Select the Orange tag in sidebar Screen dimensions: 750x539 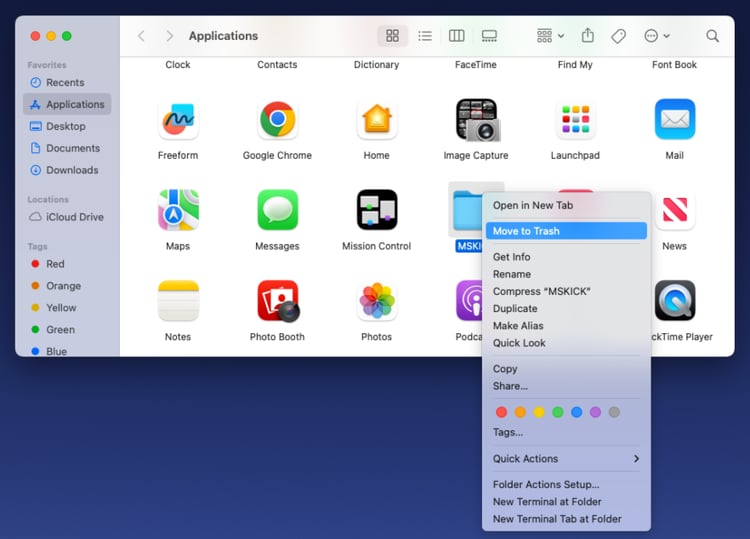67,286
